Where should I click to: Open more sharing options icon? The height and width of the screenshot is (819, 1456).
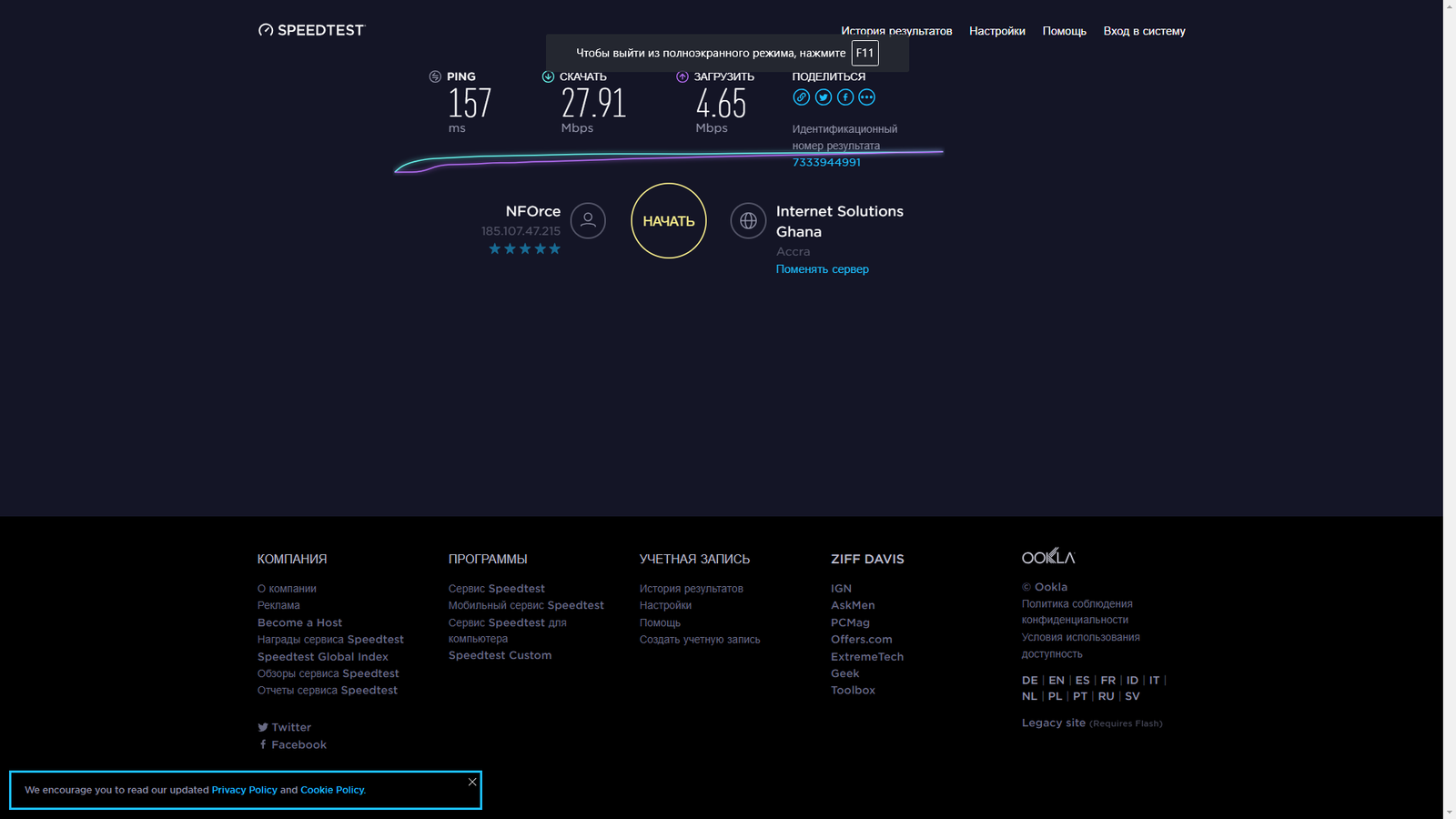tap(867, 97)
